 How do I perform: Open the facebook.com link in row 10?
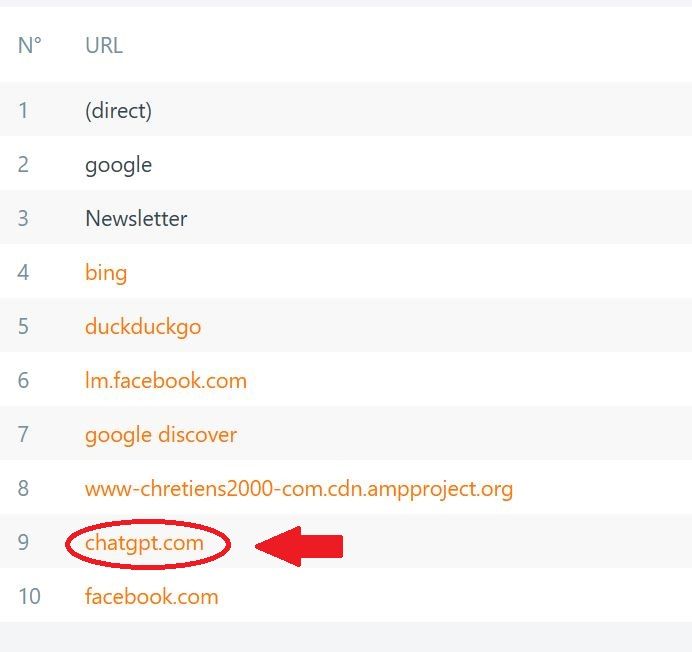[x=152, y=597]
